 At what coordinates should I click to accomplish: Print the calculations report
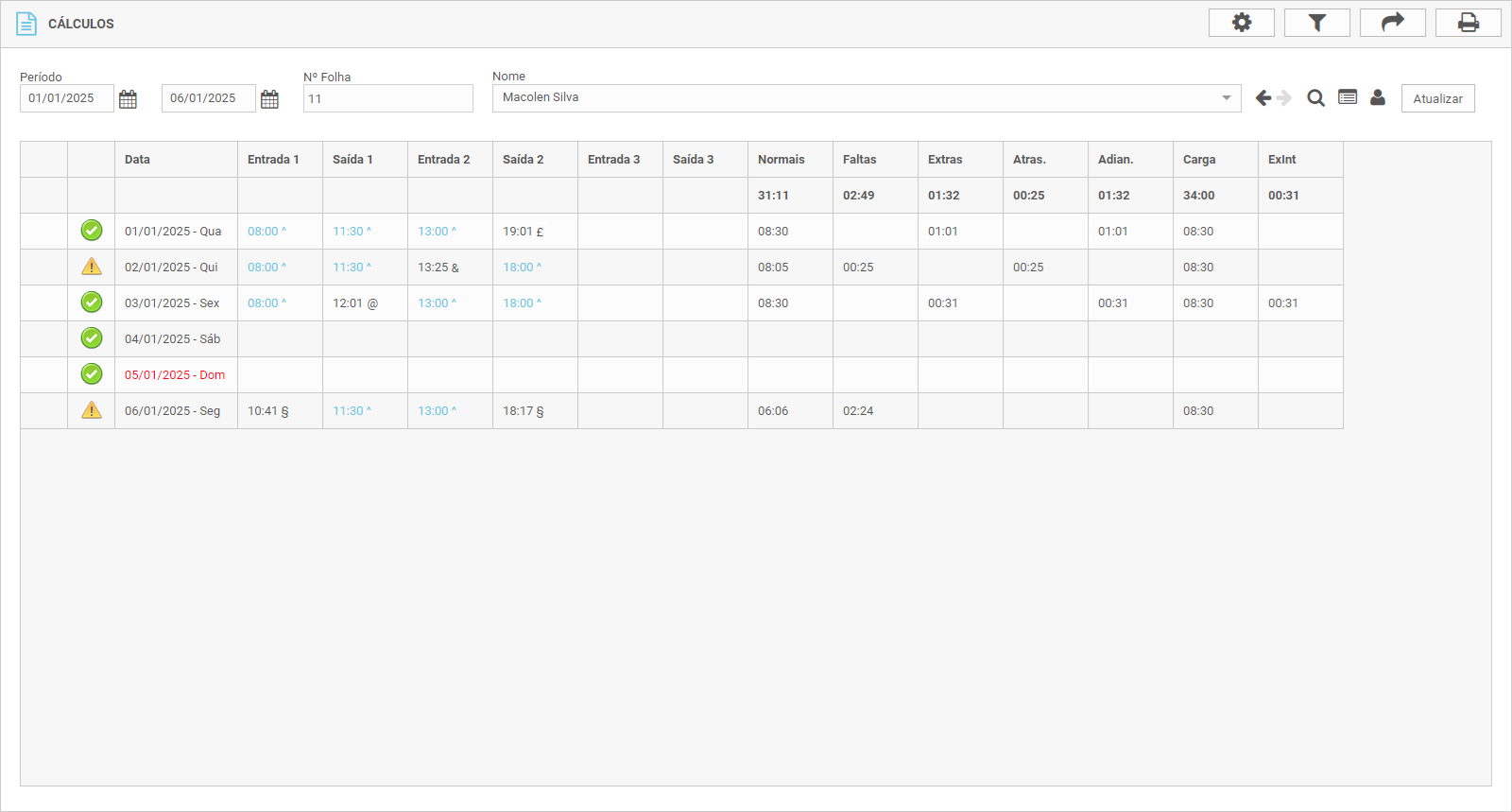(1468, 23)
